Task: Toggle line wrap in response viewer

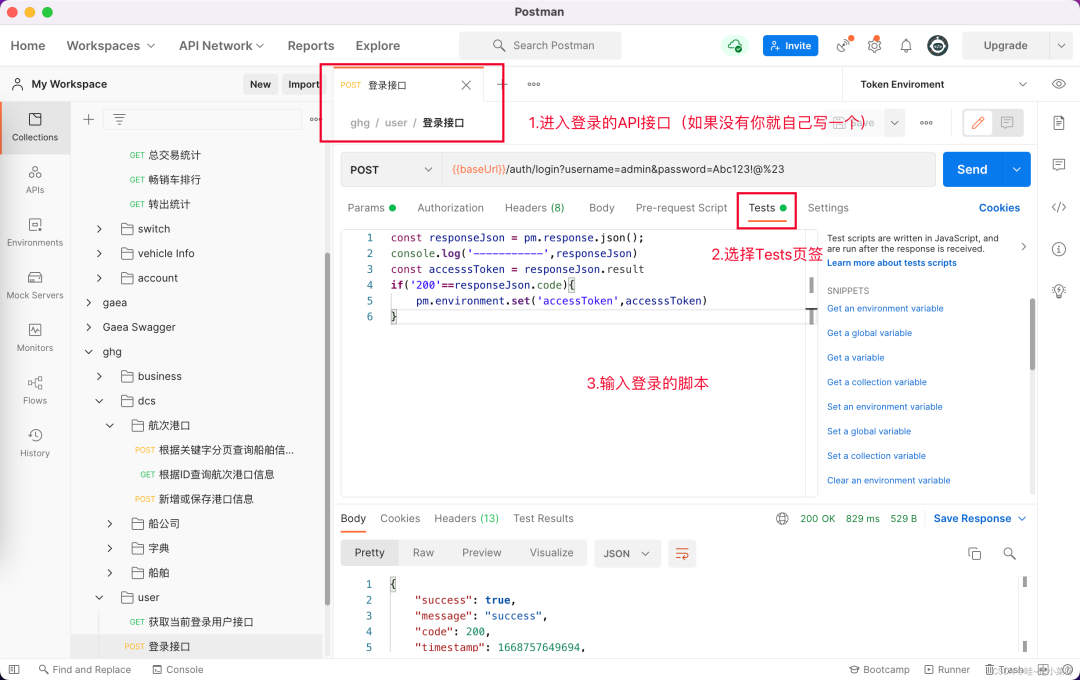Action: tap(682, 554)
